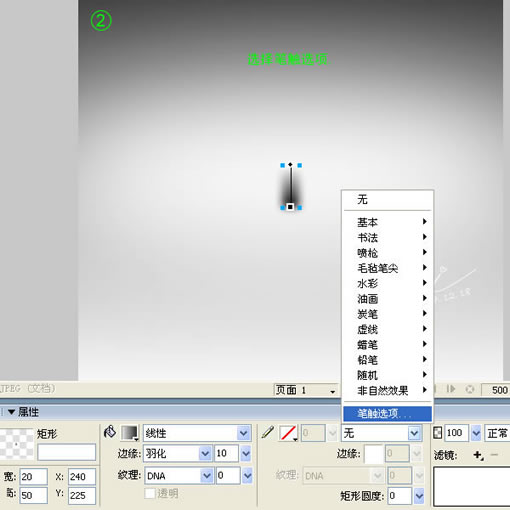Open the 非自然效果 stroke submenu
This screenshot has height=510, width=510.
387,390
